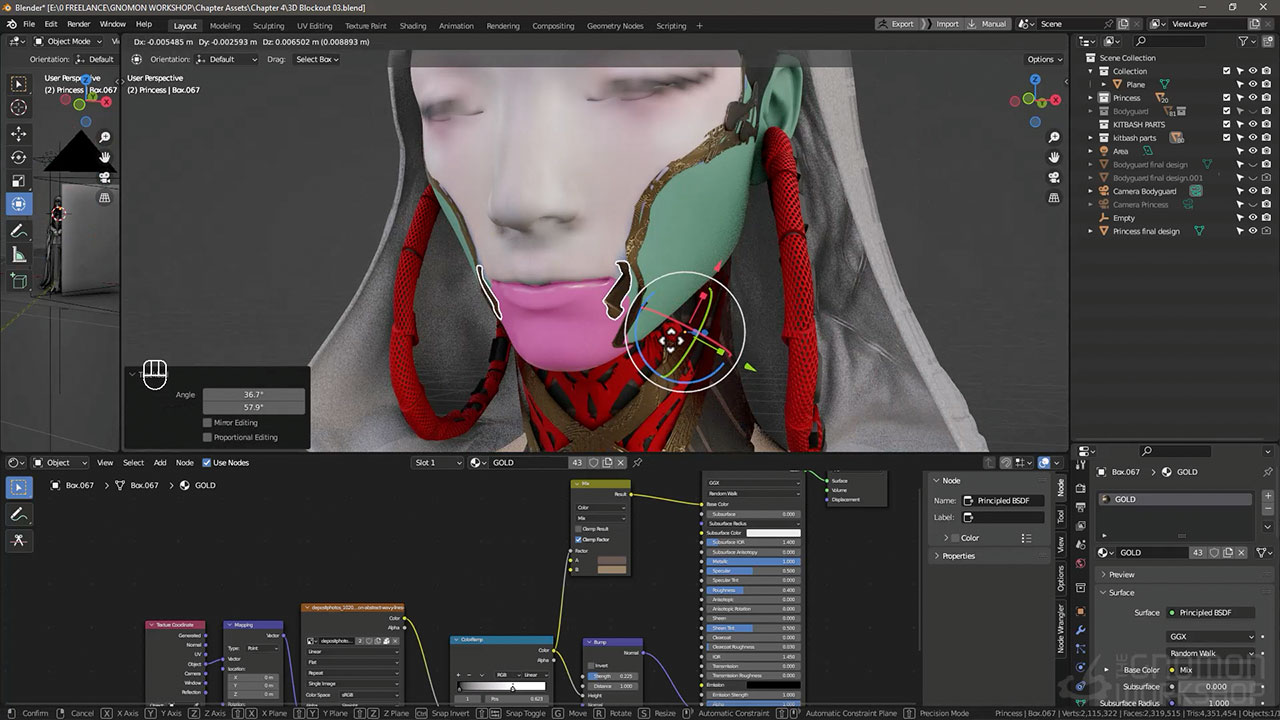1280x720 pixels.
Task: Select the Move tool in viewport toolbar
Action: pyautogui.click(x=19, y=133)
